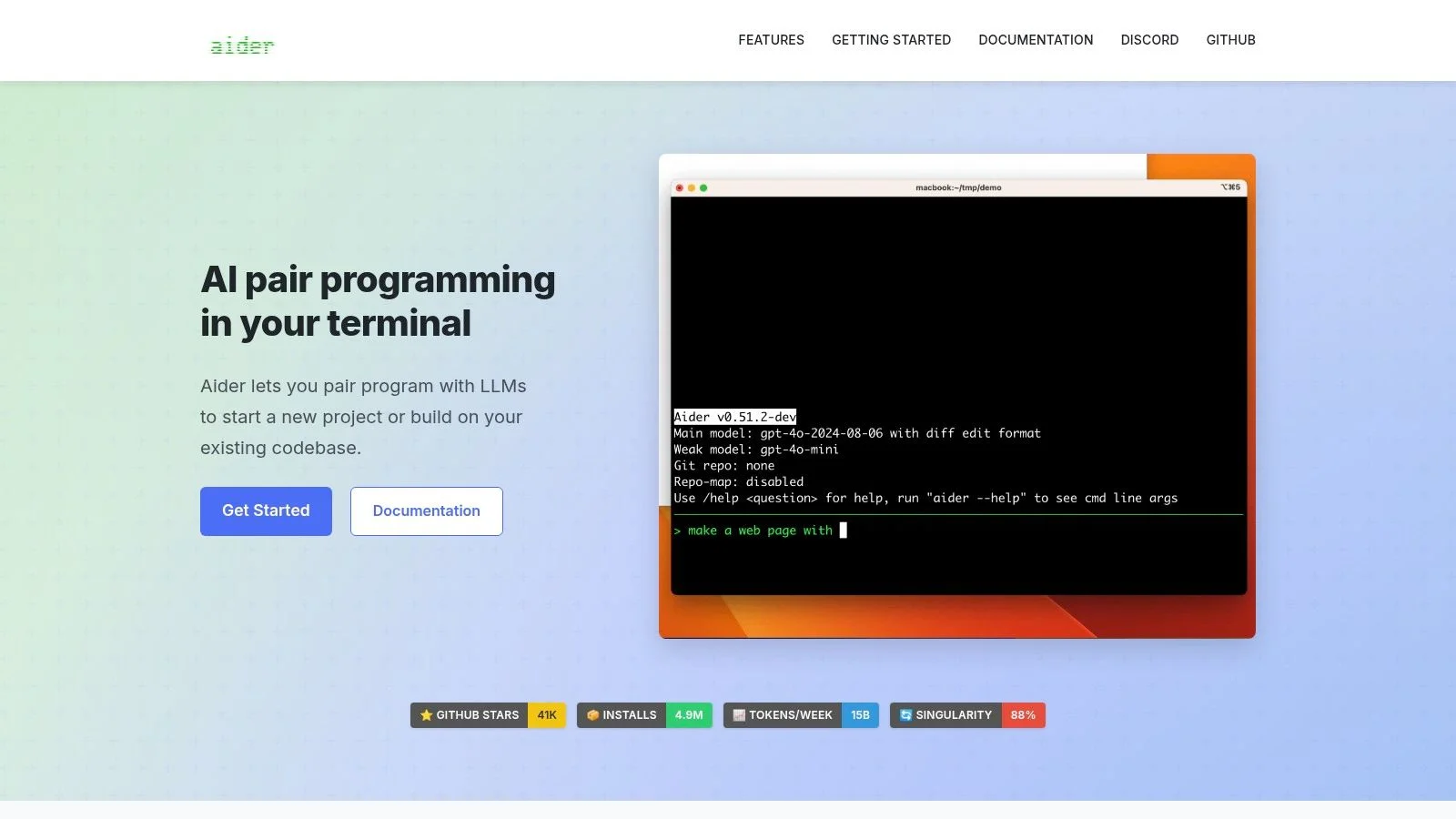1456x819 pixels.
Task: Click the yellow minimize dot in terminal demo
Action: (692, 187)
